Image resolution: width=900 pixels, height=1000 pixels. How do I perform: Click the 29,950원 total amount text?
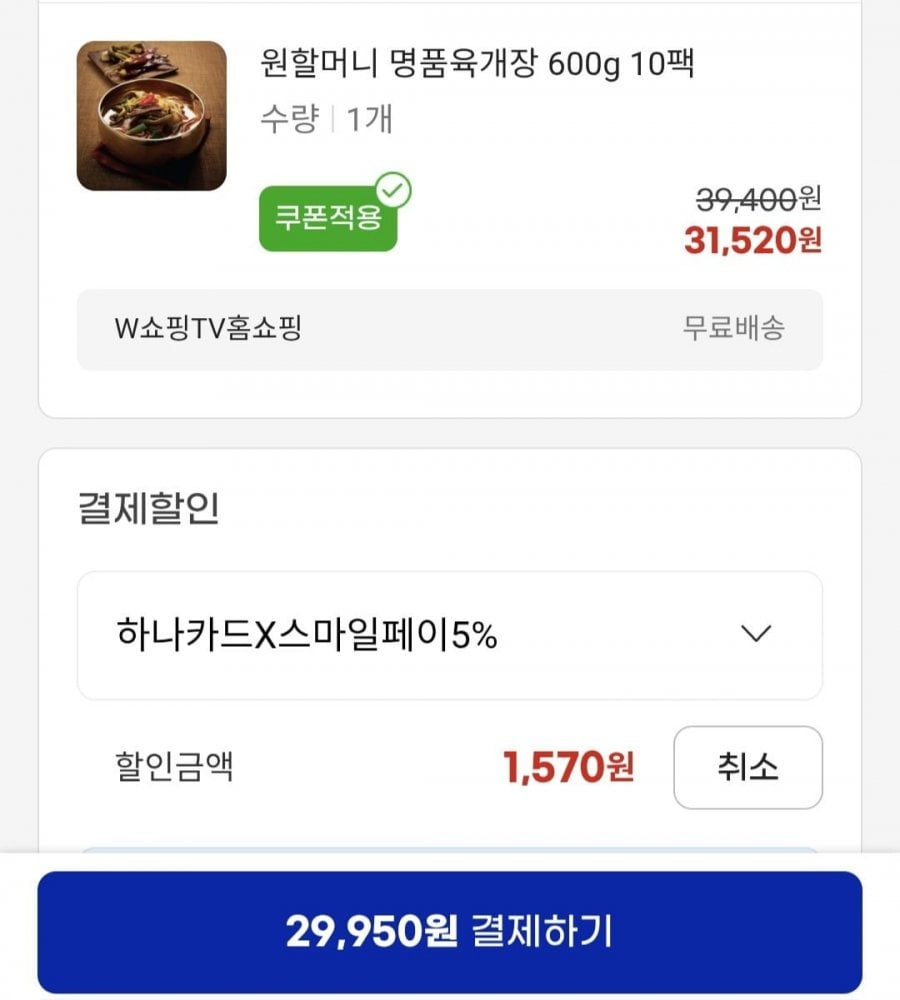371,932
